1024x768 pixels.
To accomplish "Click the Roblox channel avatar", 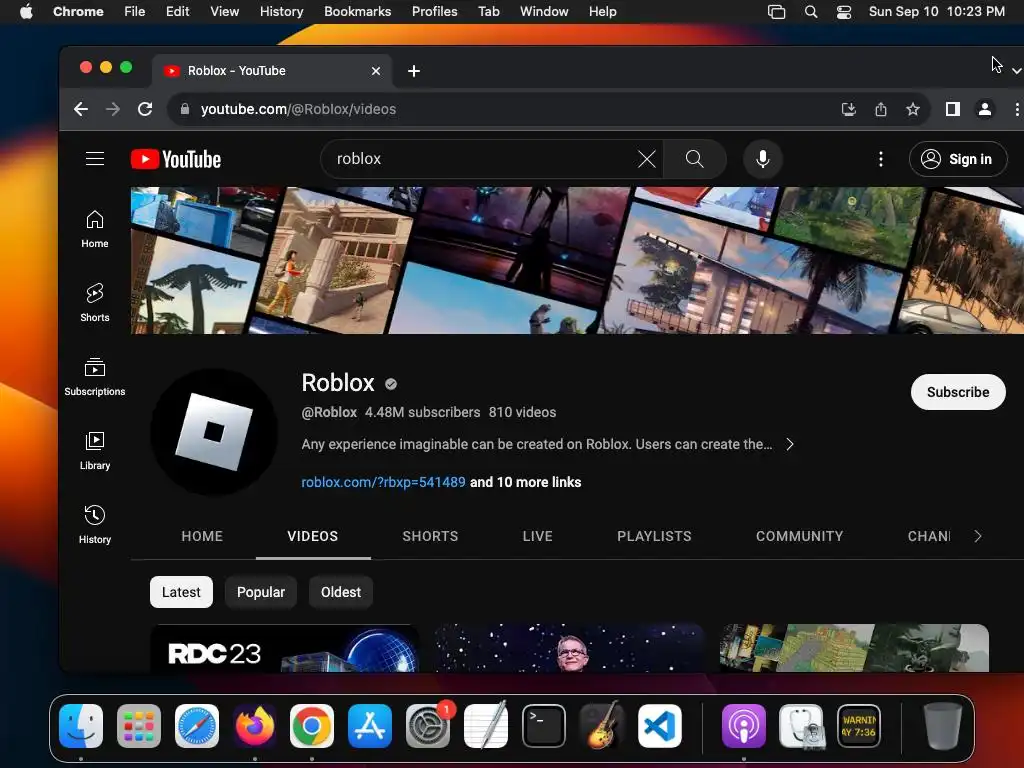I will (214, 432).
